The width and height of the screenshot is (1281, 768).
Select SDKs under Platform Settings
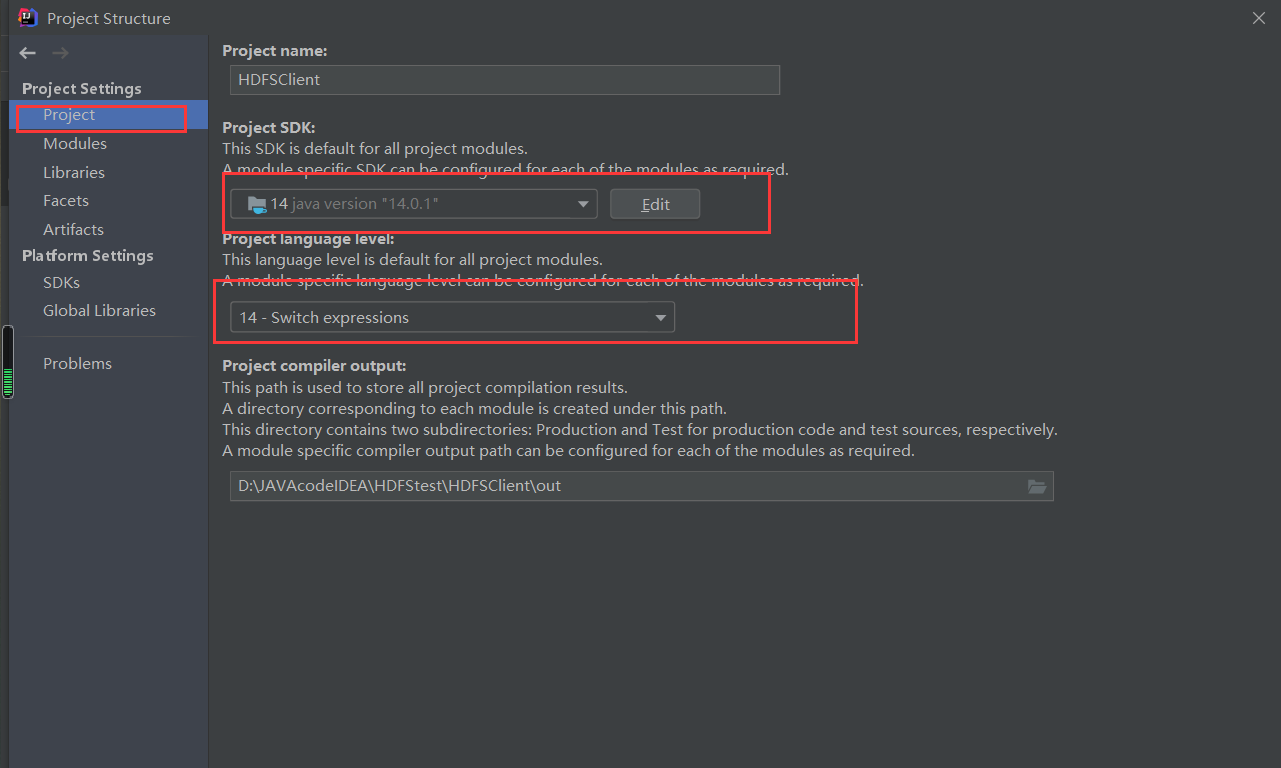pos(61,282)
